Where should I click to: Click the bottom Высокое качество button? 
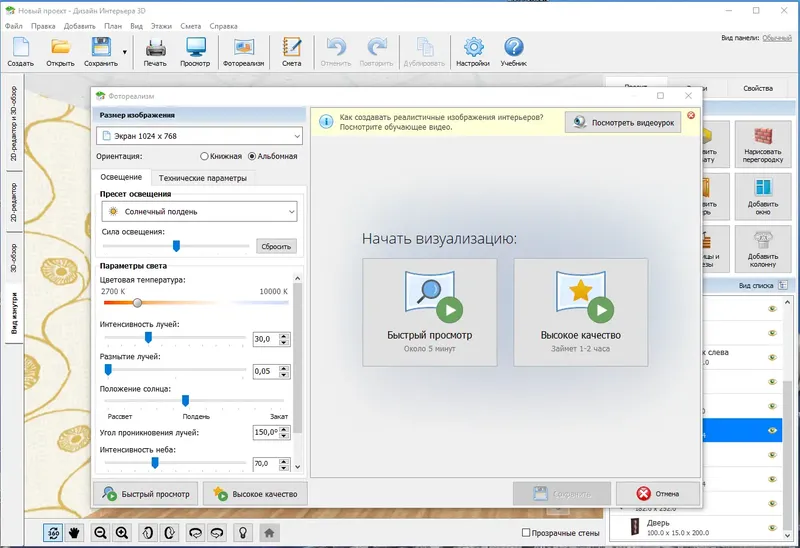(255, 494)
